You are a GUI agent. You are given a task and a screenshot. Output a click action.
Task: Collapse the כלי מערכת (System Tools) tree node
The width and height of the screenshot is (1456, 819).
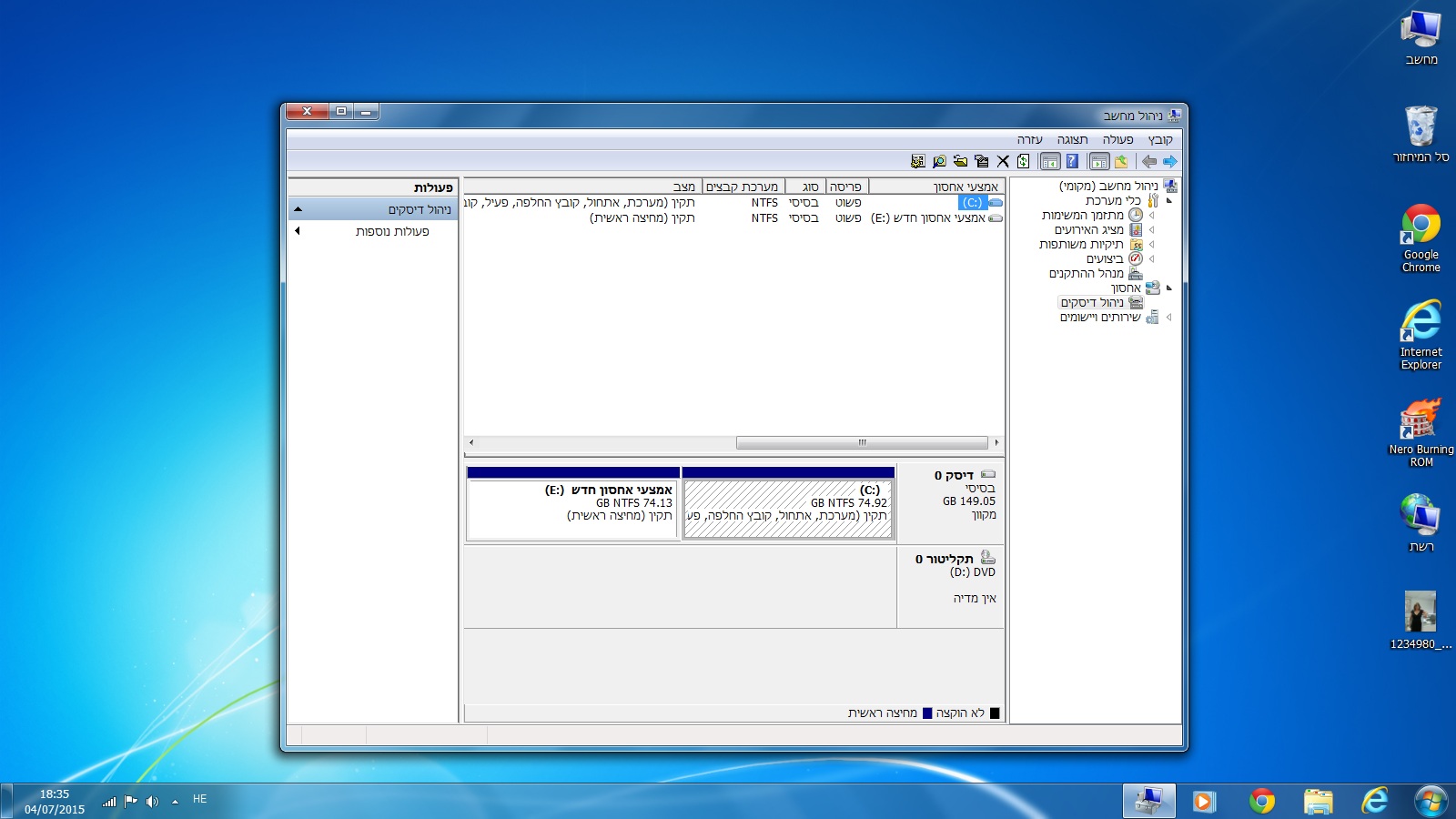[x=1169, y=201]
